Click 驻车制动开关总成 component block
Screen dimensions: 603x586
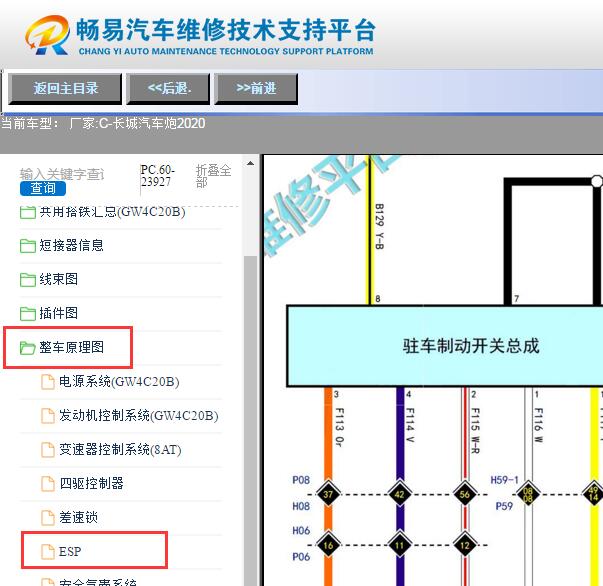(x=445, y=346)
